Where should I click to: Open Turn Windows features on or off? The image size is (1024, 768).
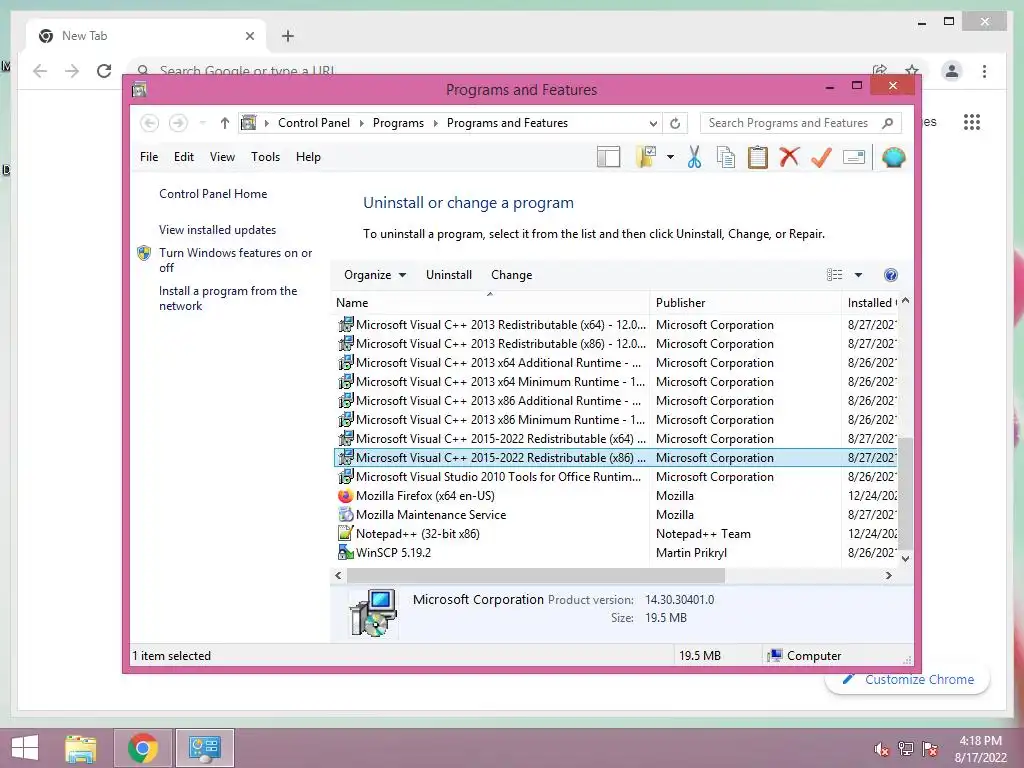click(x=235, y=260)
